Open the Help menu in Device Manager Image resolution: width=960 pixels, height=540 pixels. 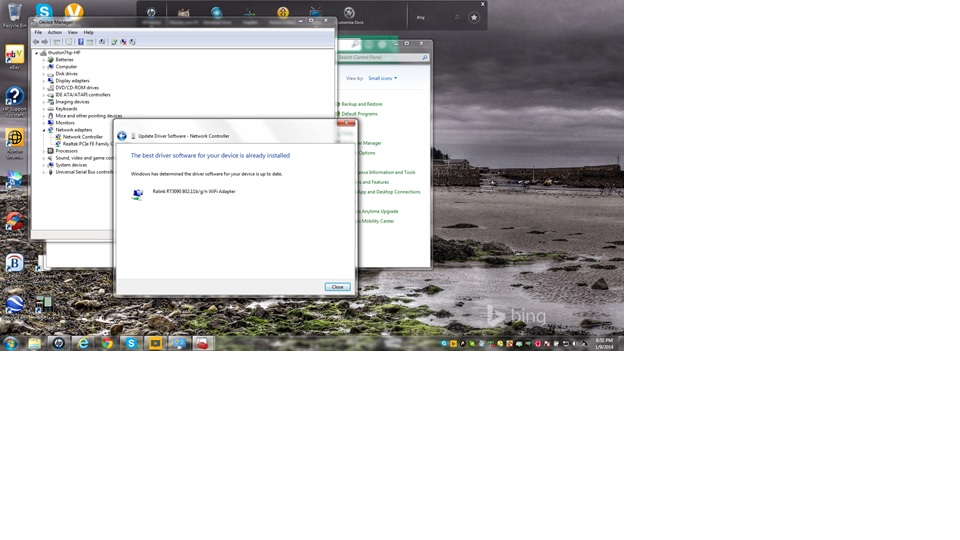[89, 32]
